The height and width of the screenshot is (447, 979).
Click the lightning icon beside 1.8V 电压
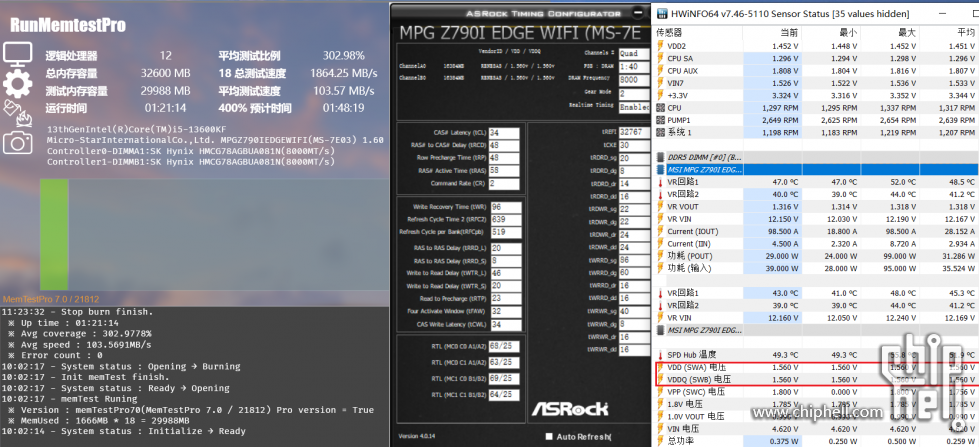click(661, 404)
